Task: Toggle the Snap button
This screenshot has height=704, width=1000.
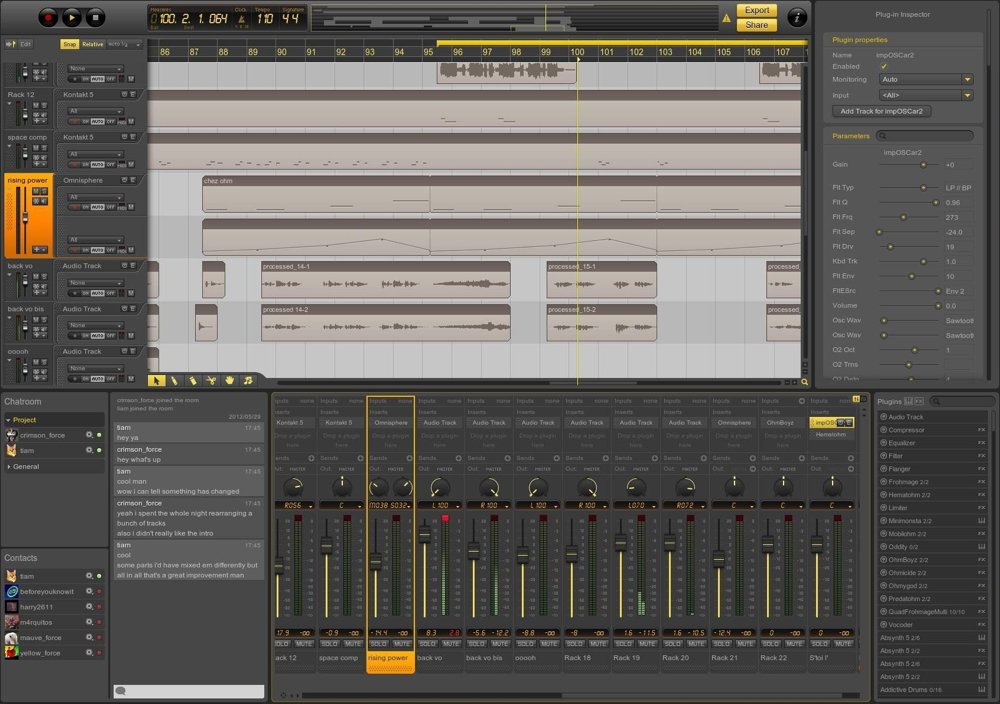Action: pyautogui.click(x=69, y=44)
